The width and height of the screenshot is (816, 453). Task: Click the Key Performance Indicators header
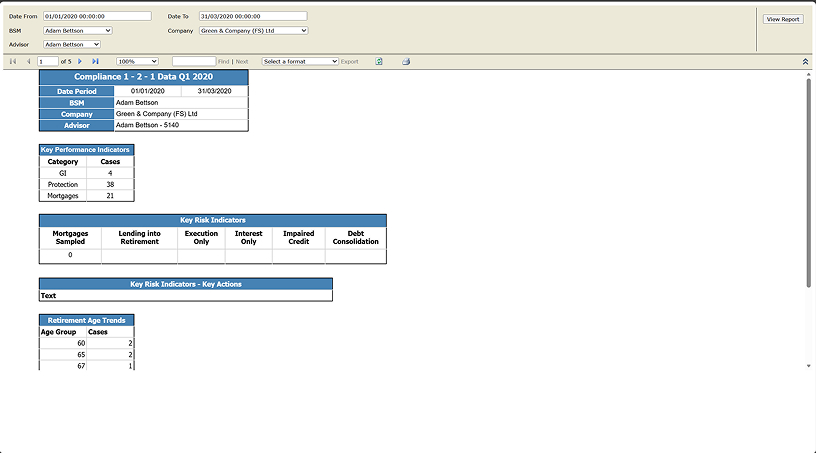[86, 150]
